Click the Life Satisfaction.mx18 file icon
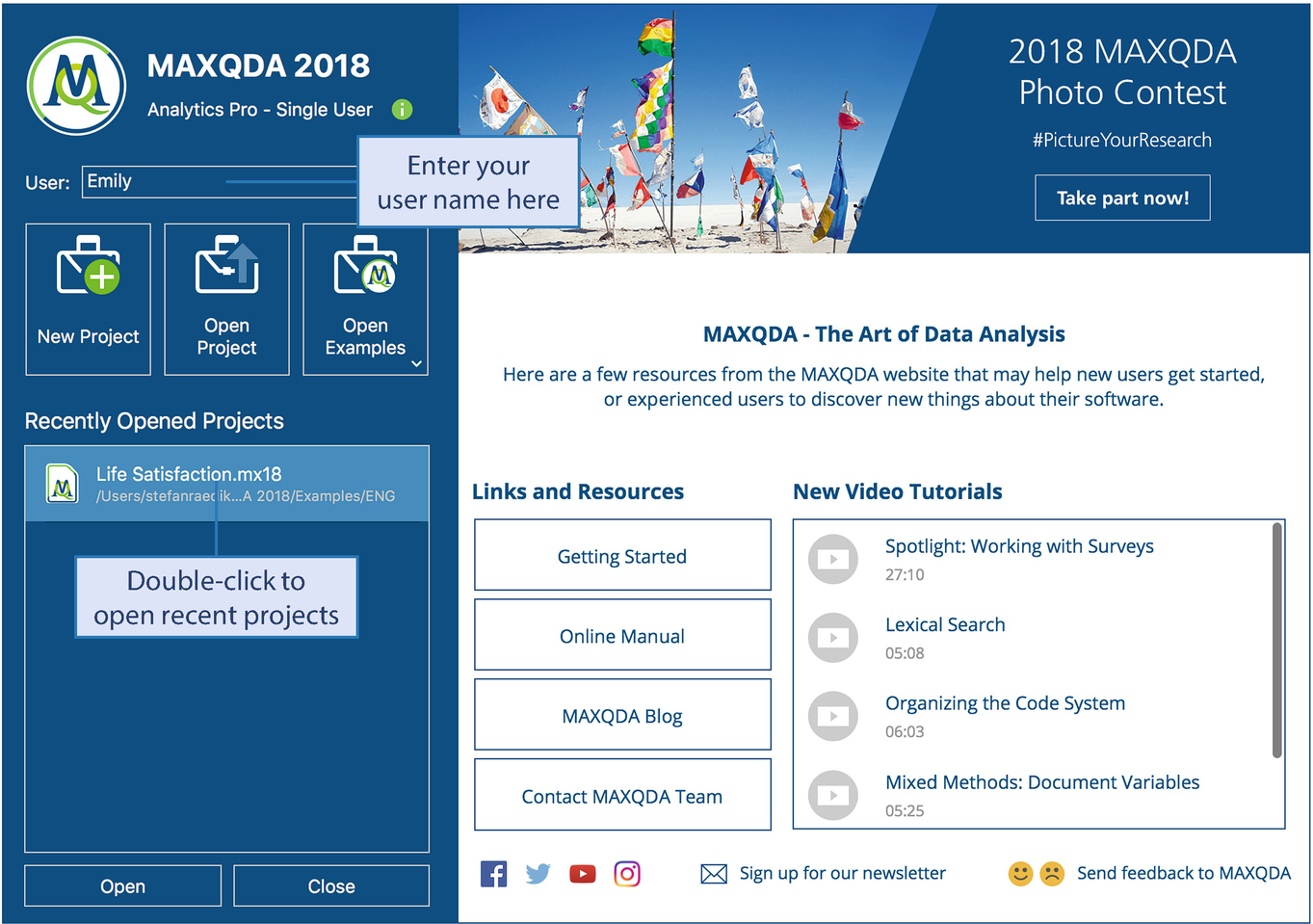The height and width of the screenshot is (924, 1313). [x=63, y=484]
